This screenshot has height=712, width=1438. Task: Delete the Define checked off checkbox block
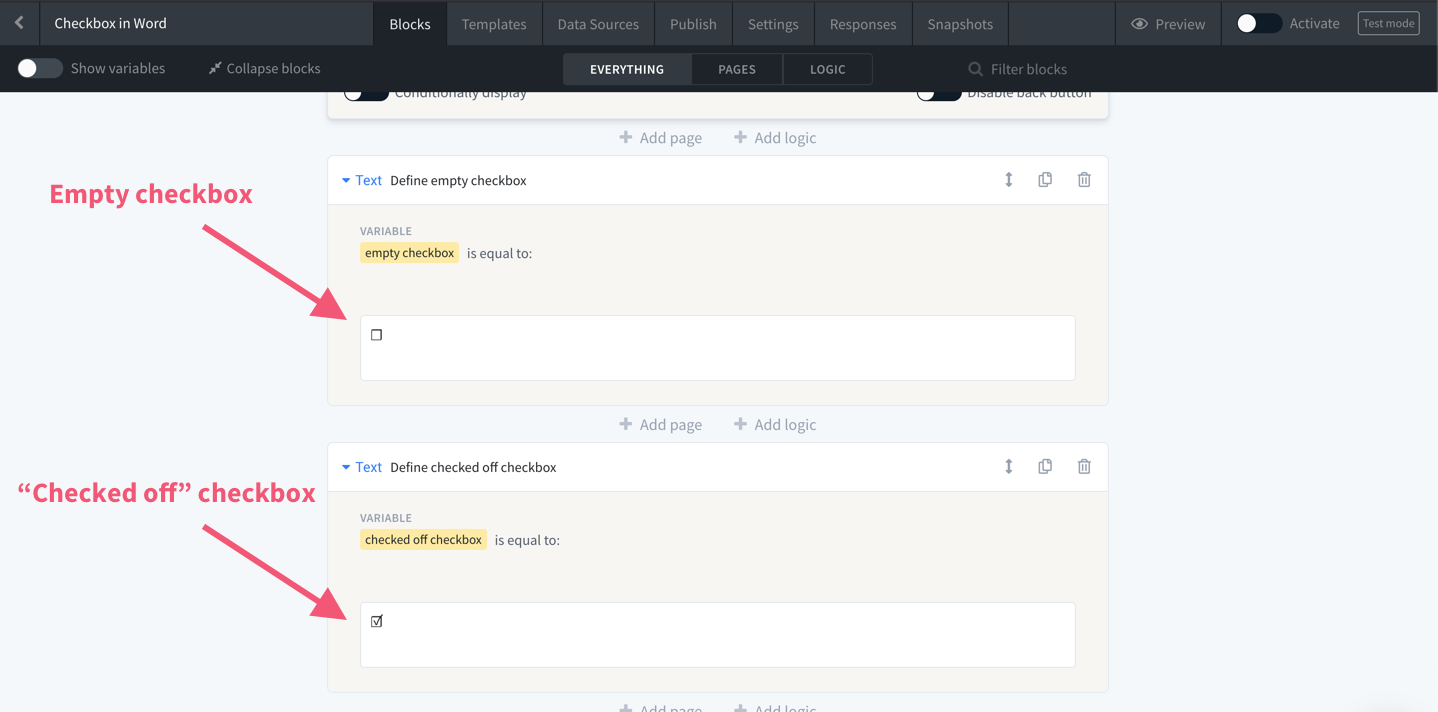point(1084,467)
